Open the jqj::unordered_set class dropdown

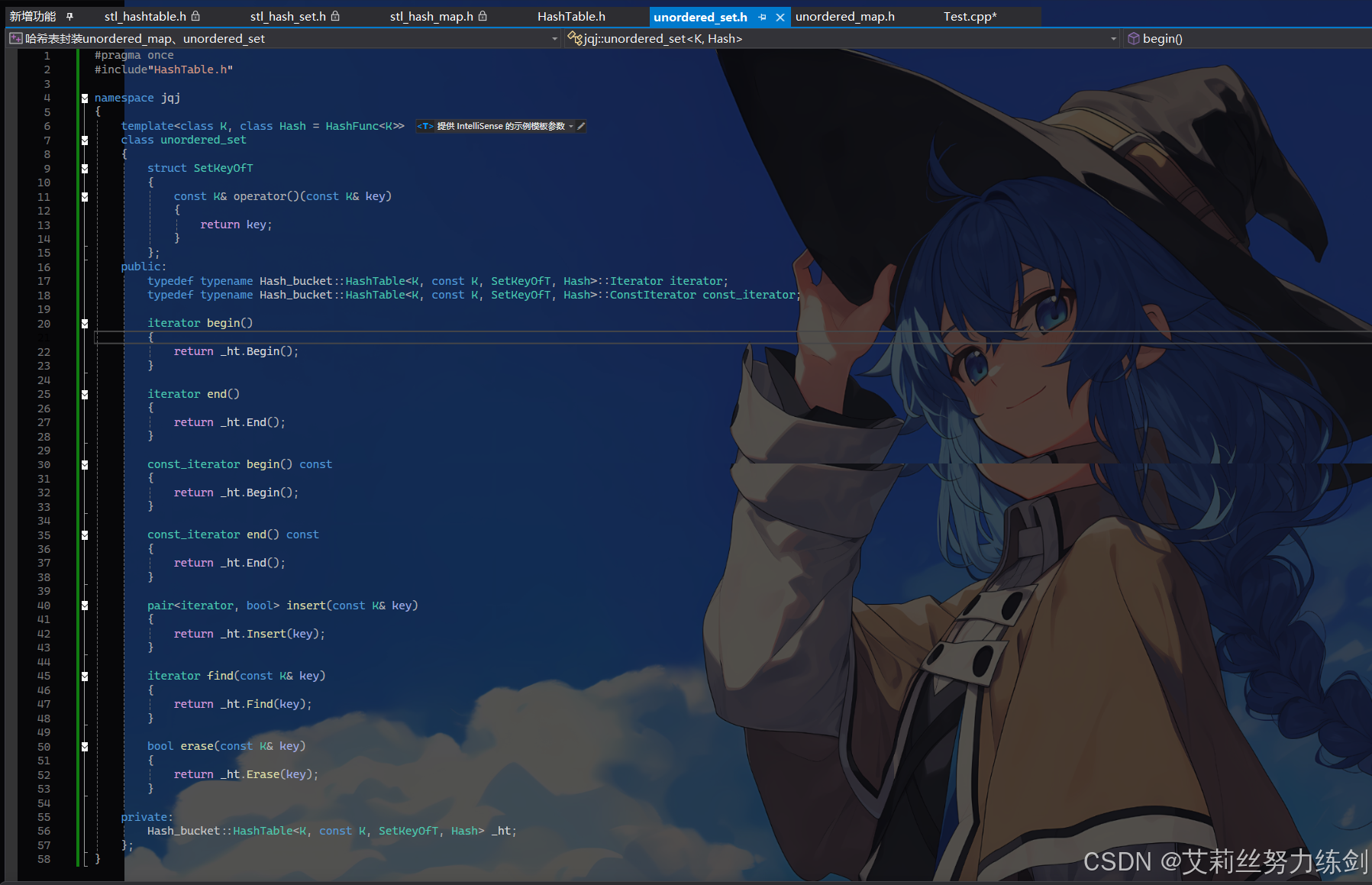click(1113, 38)
